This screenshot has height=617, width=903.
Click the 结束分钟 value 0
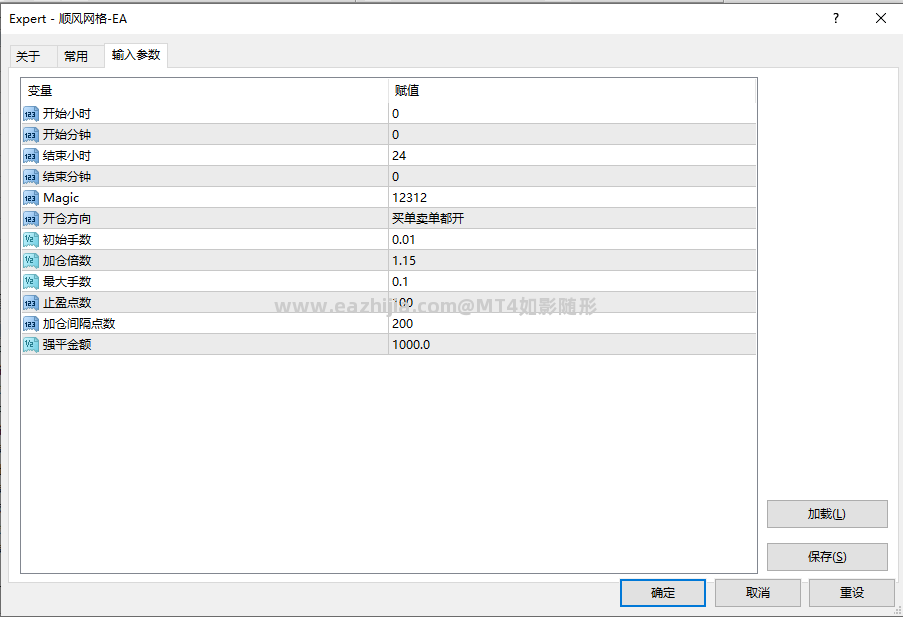click(x=396, y=177)
